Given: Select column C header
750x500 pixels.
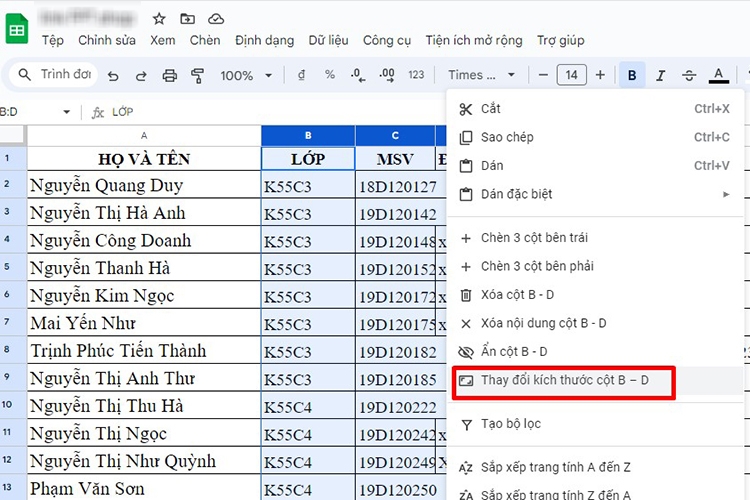Looking at the screenshot, I should click(395, 136).
